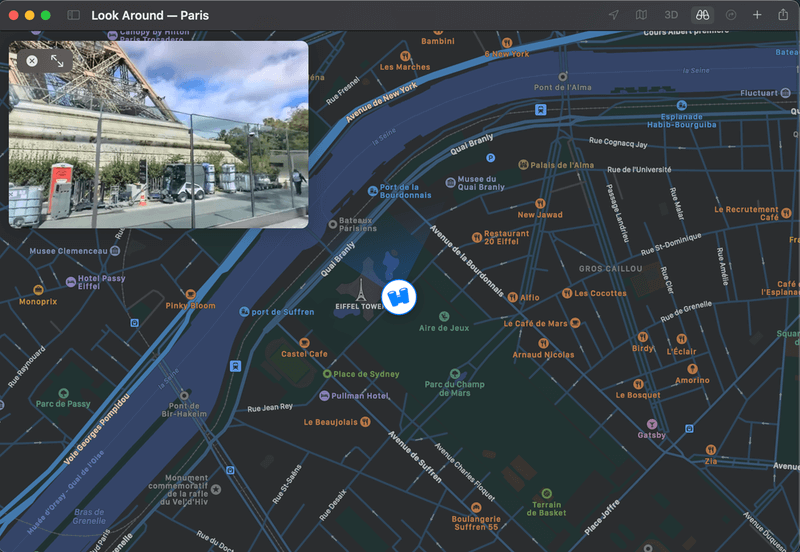Toggle 3D map view
Image resolution: width=800 pixels, height=552 pixels.
(671, 15)
